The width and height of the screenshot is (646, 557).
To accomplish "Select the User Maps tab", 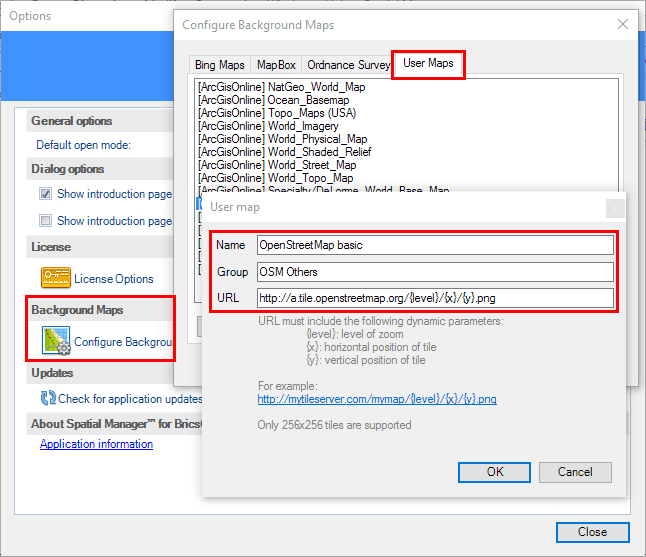I will click(x=428, y=63).
